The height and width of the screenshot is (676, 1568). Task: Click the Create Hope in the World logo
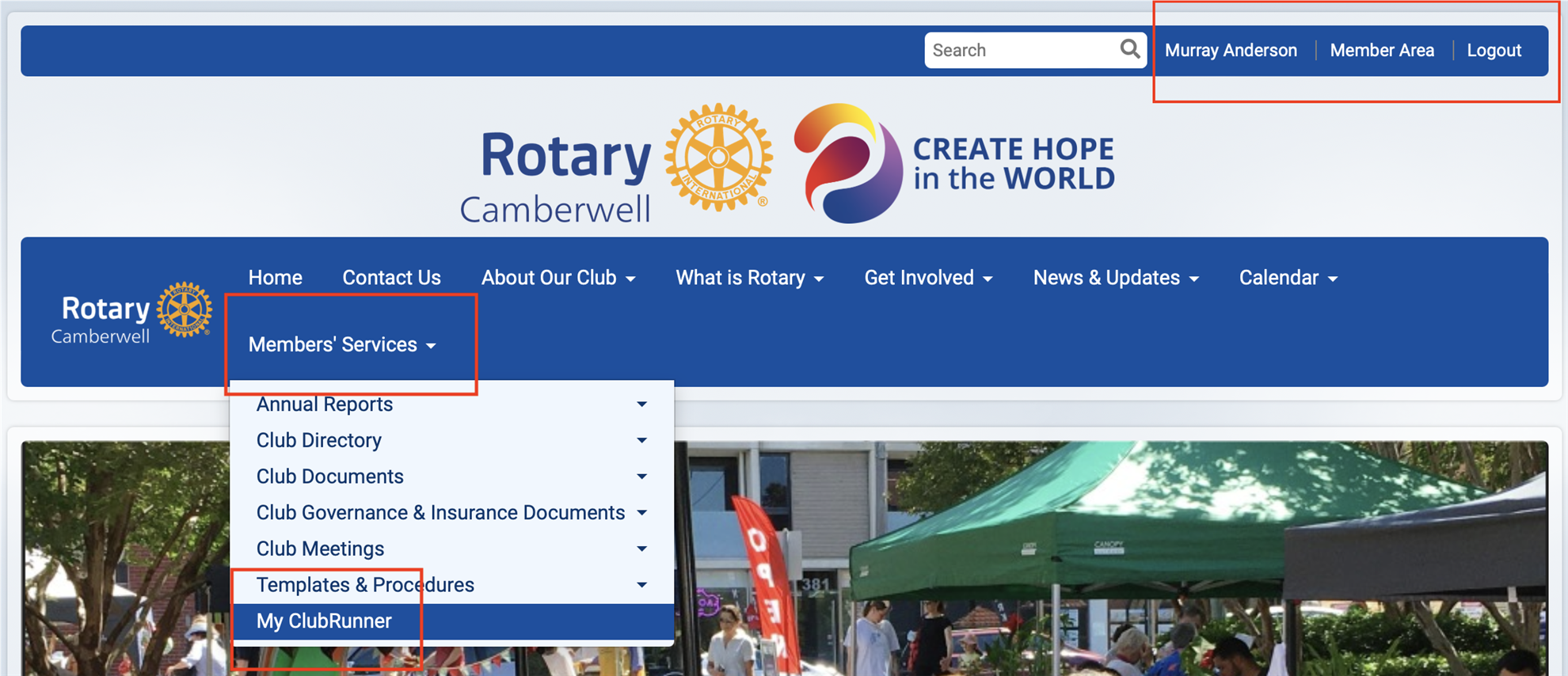954,163
